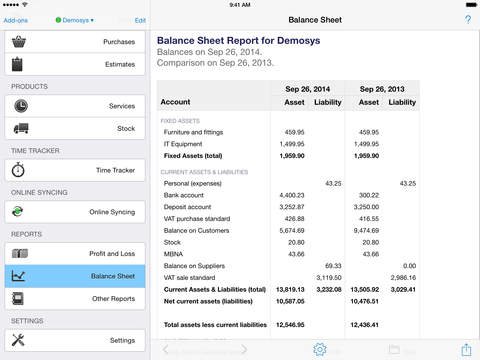Select the Profit and Loss report
The height and width of the screenshot is (360, 480).
75,254
